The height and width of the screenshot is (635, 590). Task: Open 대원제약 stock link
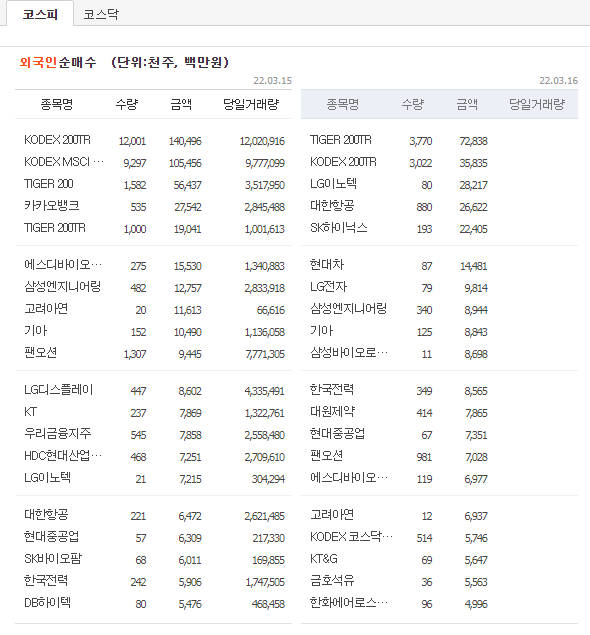click(332, 412)
